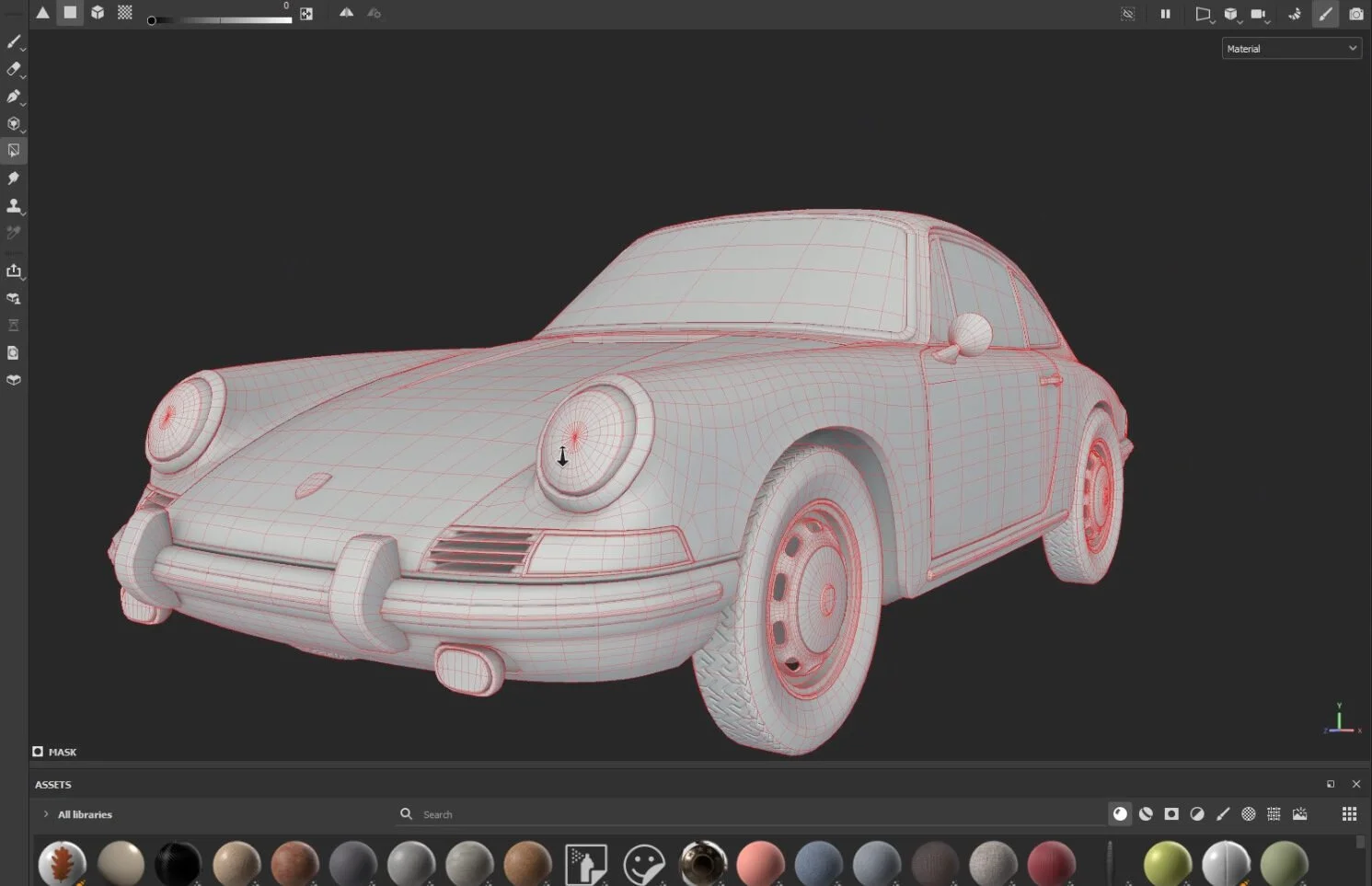Select the Eraser tool
The width and height of the screenshot is (1372, 886).
[14, 69]
